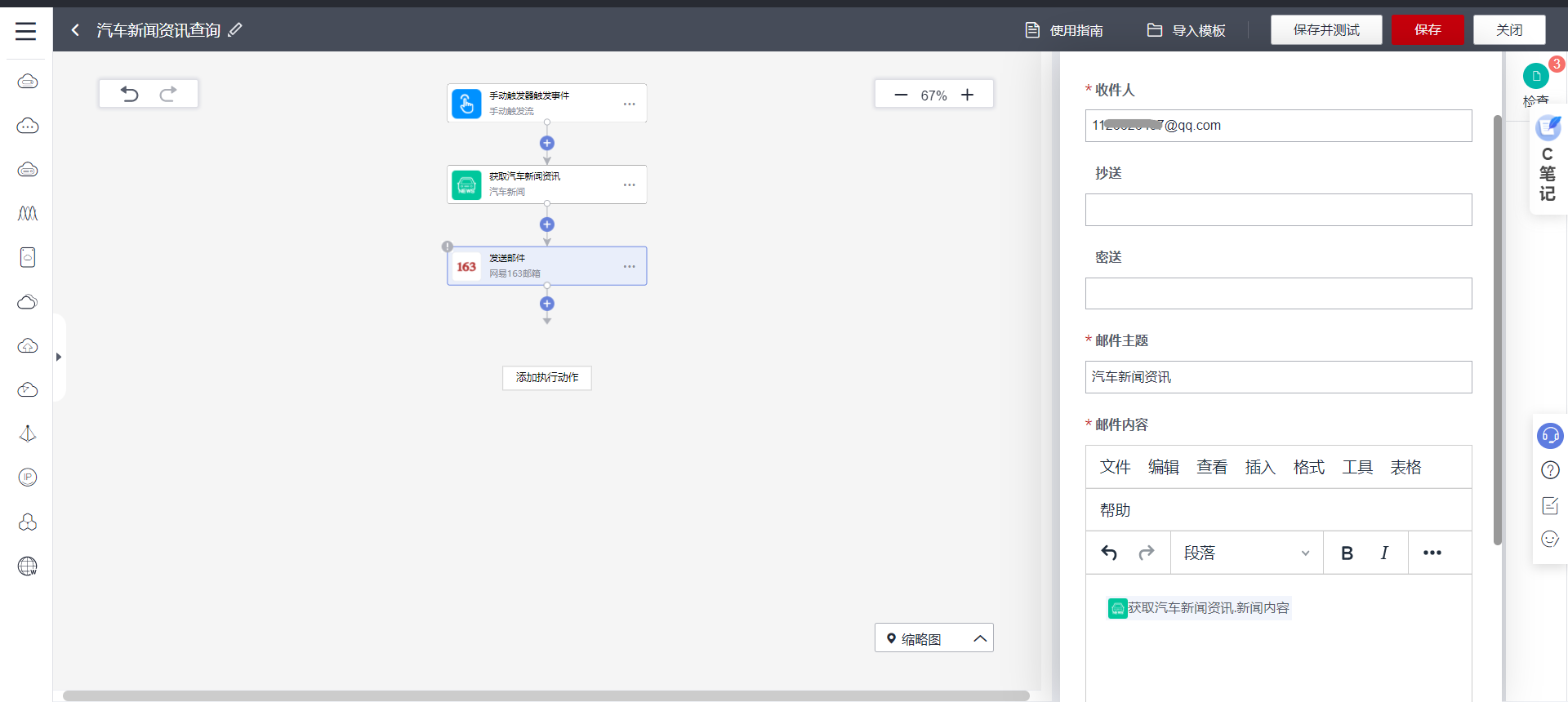
Task: Click the warning badge on the send email node
Action: point(448,247)
